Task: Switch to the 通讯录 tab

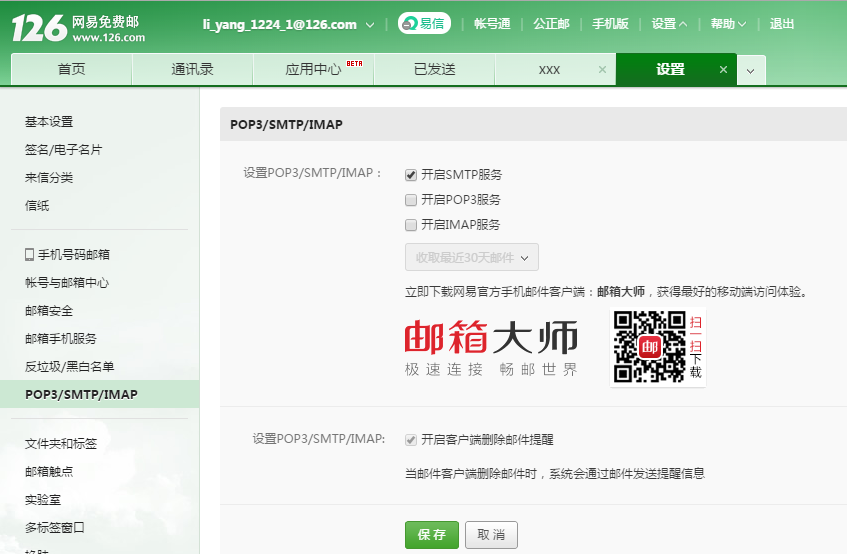Action: tap(192, 70)
